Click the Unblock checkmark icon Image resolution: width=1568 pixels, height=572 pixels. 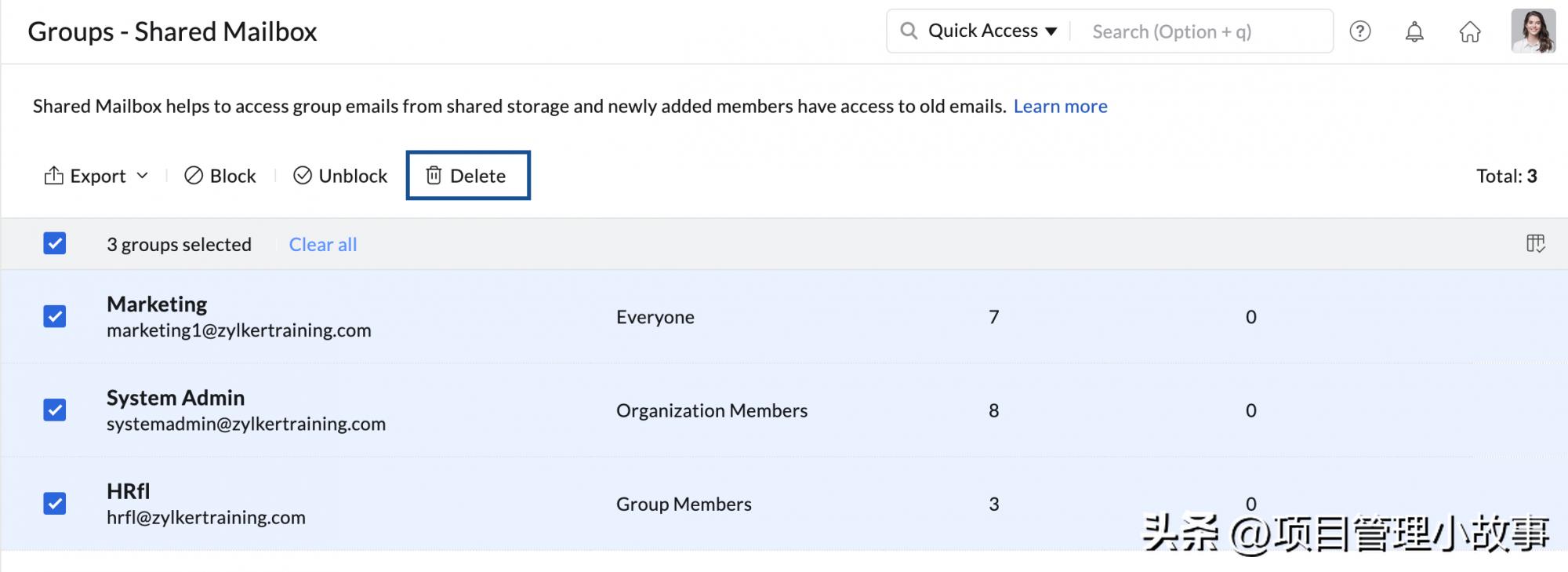[x=303, y=176]
